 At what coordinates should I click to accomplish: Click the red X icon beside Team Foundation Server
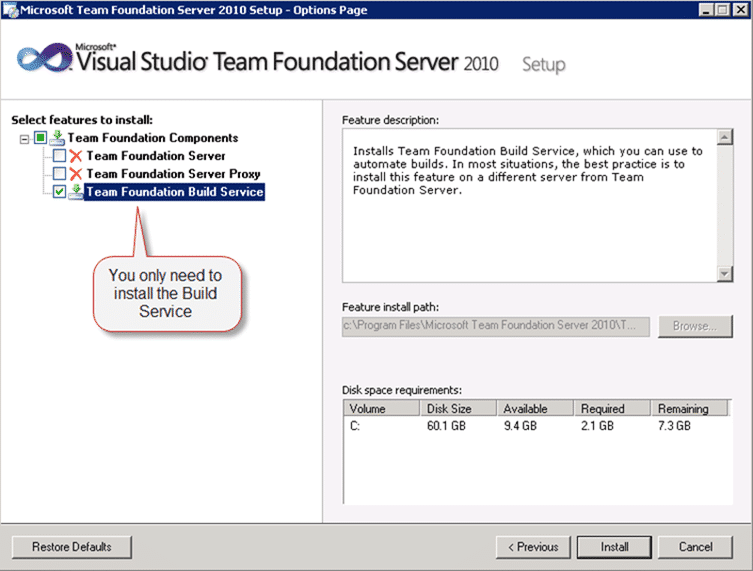point(75,156)
